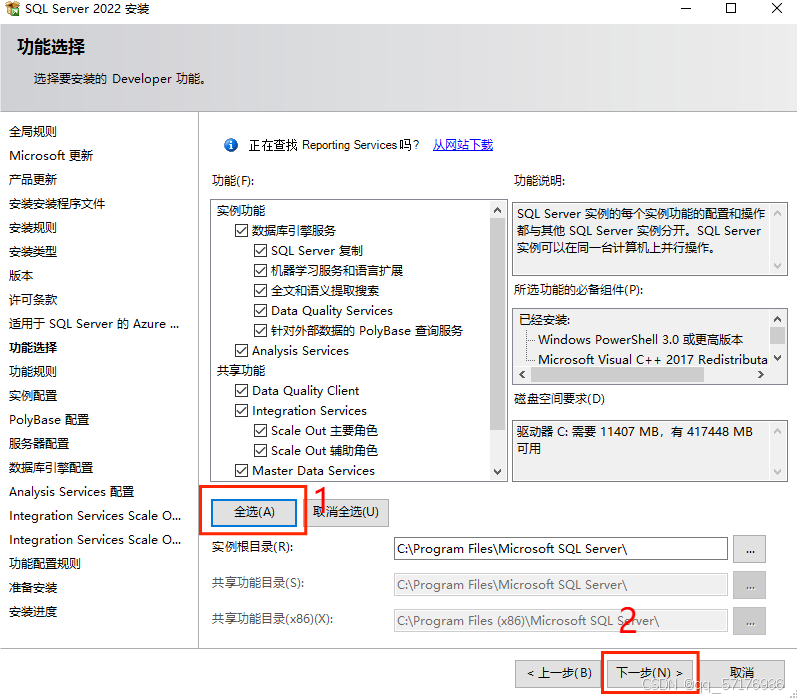This screenshot has width=797, height=698.
Task: Click the disk space text 驱动器 C
Action: pyautogui.click(x=634, y=440)
